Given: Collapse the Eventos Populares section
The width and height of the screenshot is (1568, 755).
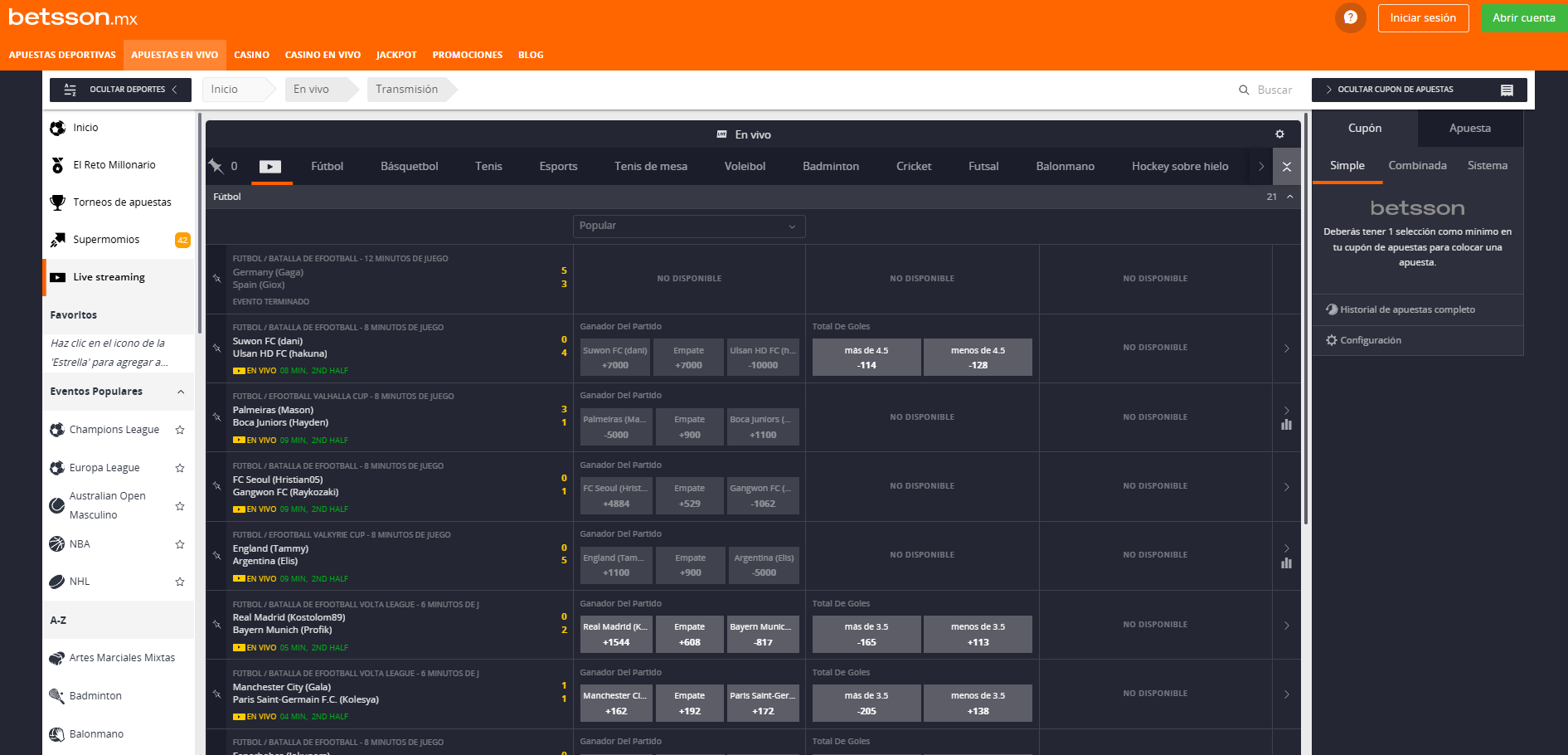Looking at the screenshot, I should [181, 392].
